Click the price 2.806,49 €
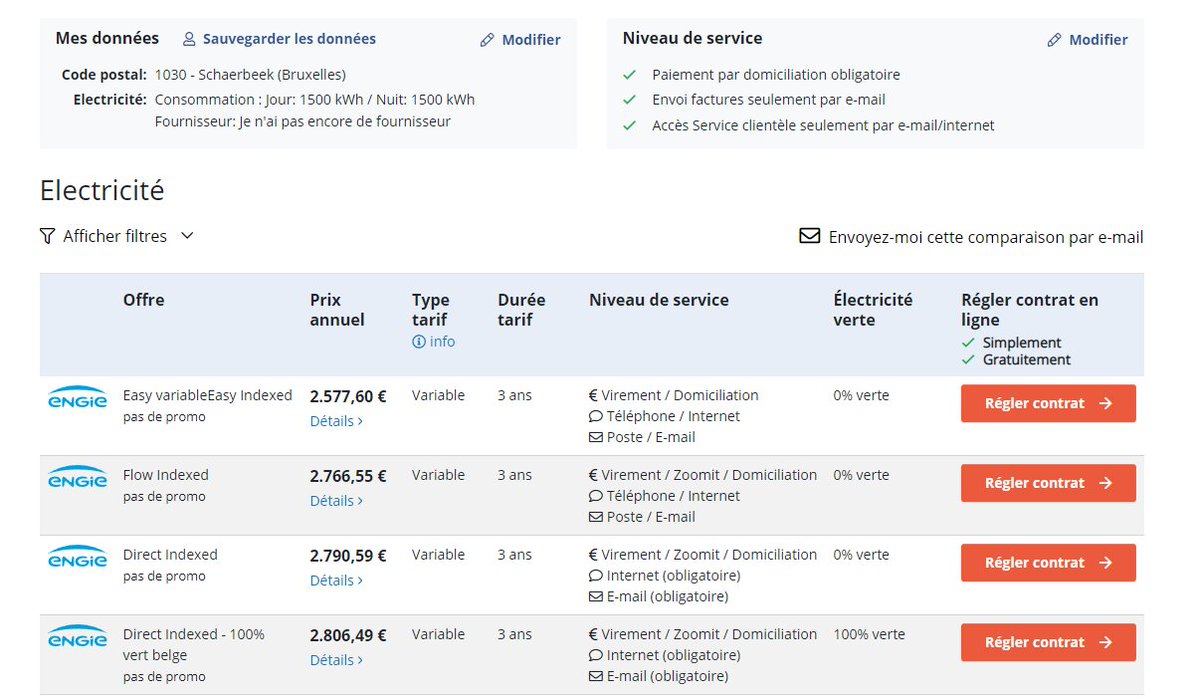Image resolution: width=1200 pixels, height=699 pixels. 348,635
